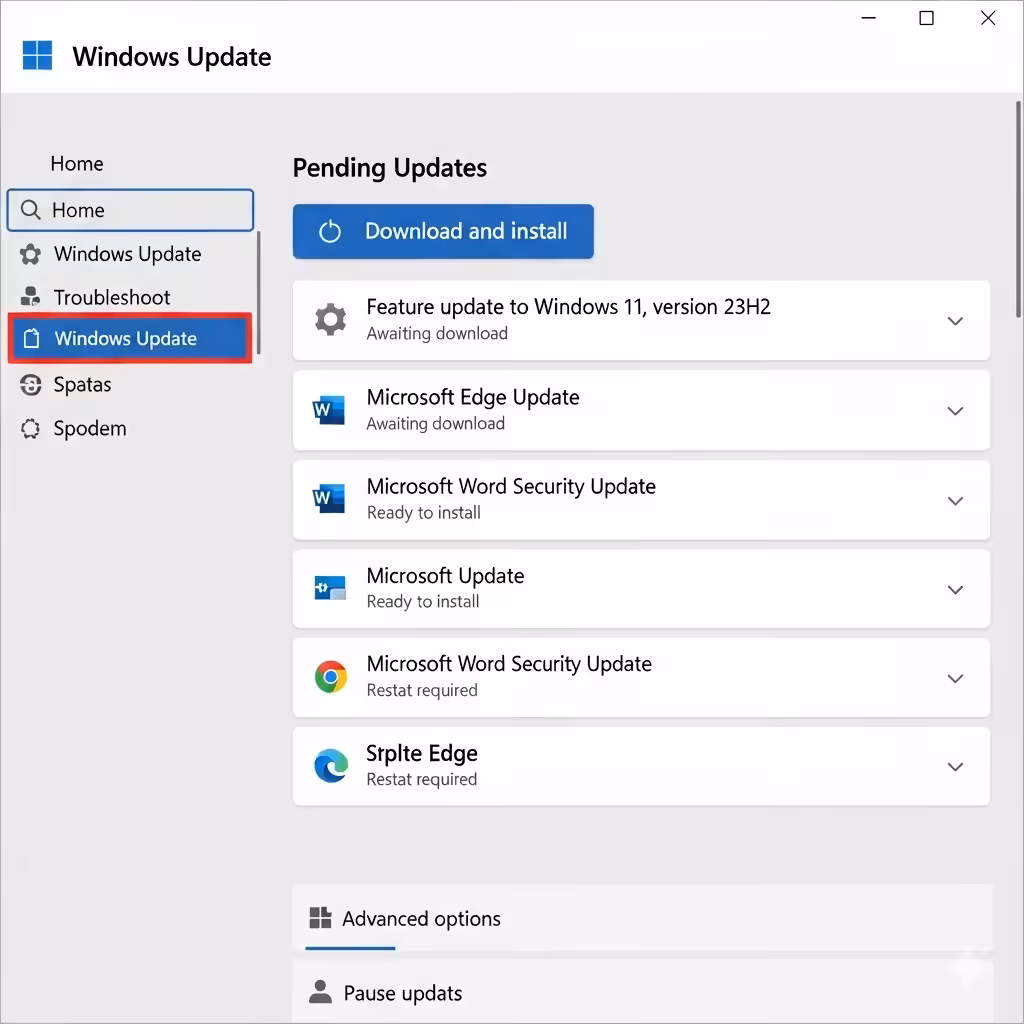
Task: Expand the Strplte Edge row chevron
Action: coord(955,767)
